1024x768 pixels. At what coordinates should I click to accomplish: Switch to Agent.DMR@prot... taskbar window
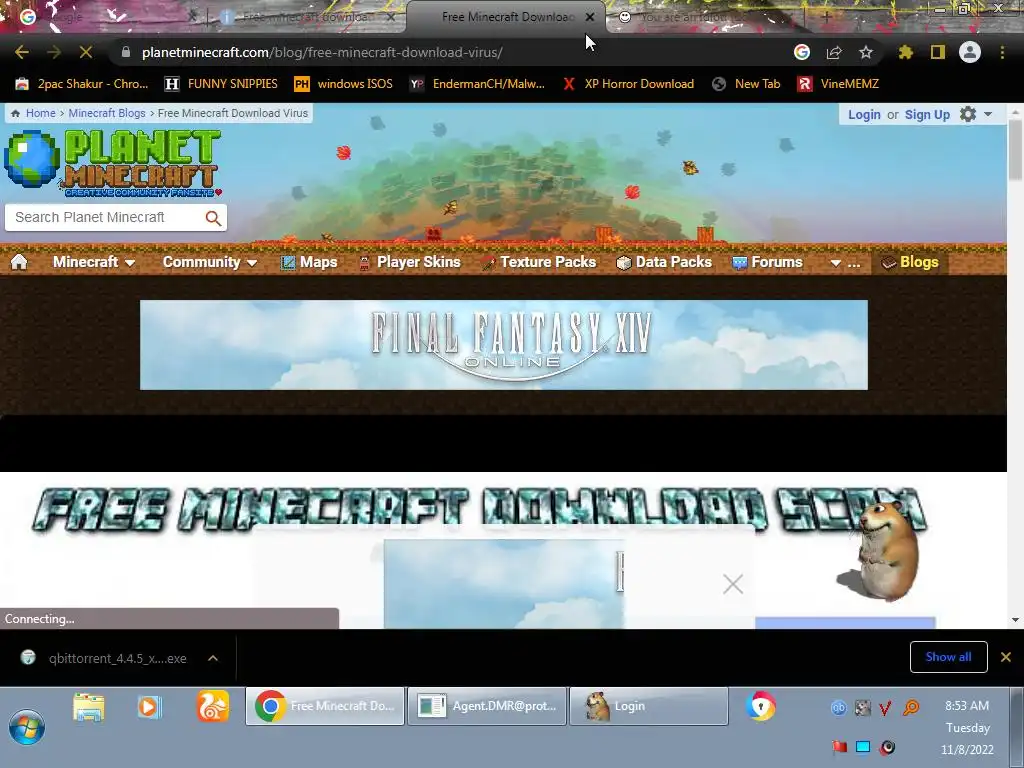[487, 706]
